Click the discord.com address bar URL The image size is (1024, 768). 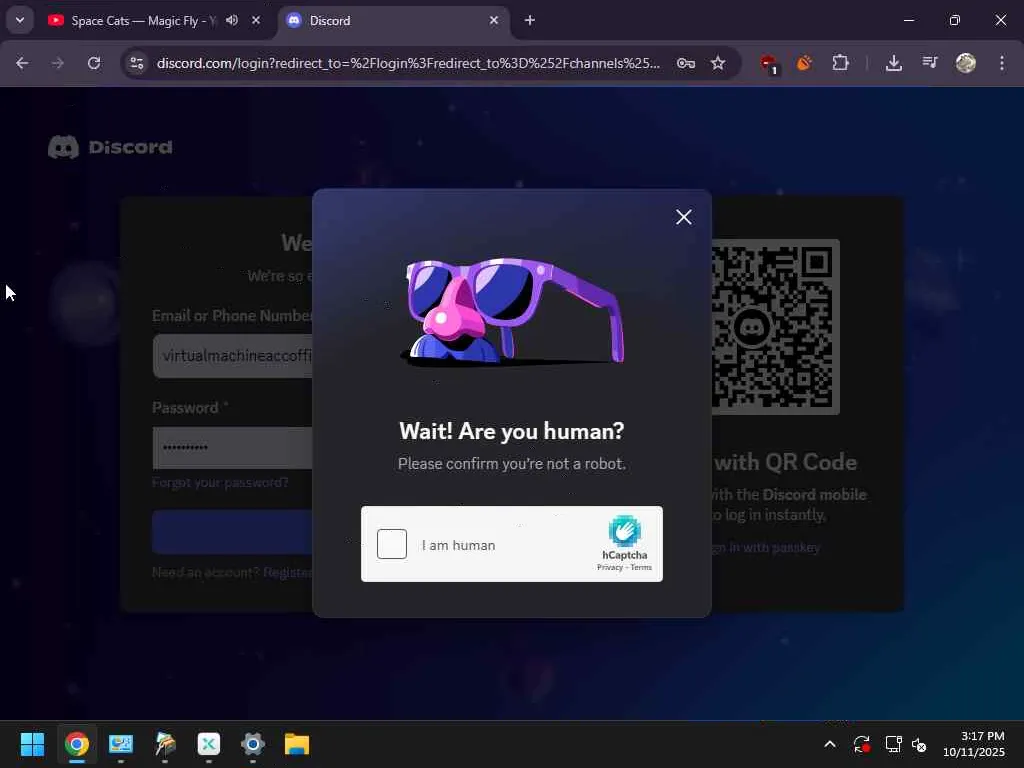tap(408, 63)
